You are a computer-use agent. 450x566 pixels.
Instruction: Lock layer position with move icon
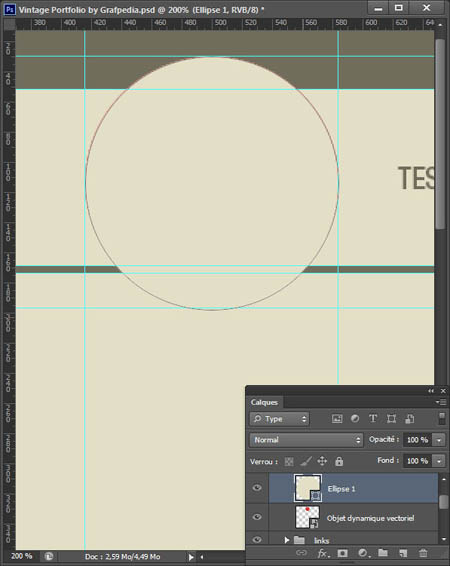(x=322, y=461)
